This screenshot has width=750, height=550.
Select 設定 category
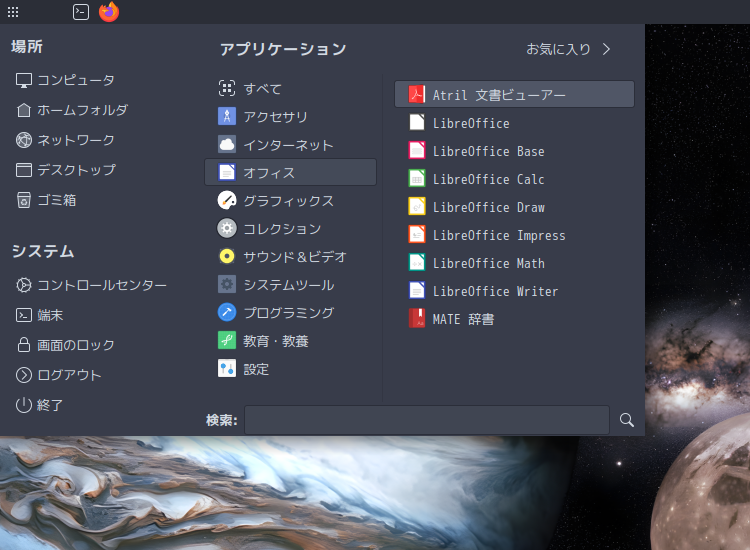290,369
